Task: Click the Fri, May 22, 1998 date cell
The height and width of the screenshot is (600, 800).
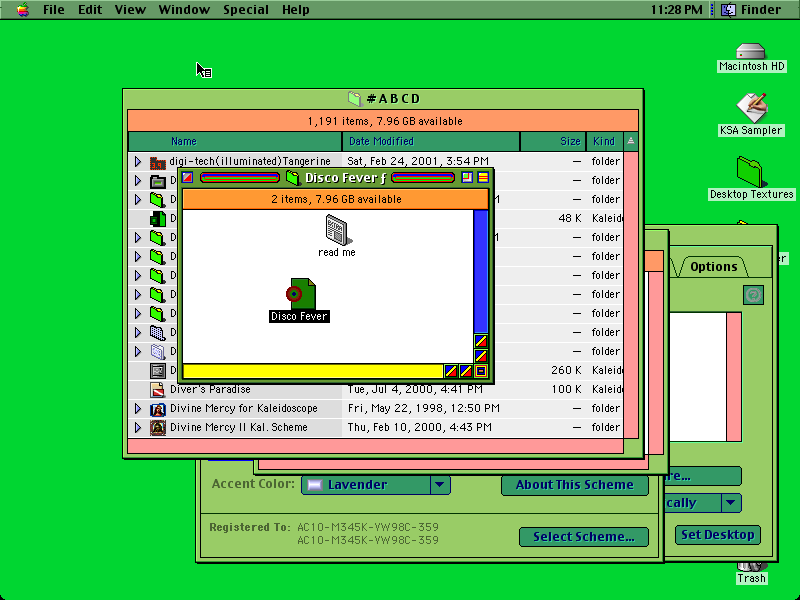Action: point(423,408)
